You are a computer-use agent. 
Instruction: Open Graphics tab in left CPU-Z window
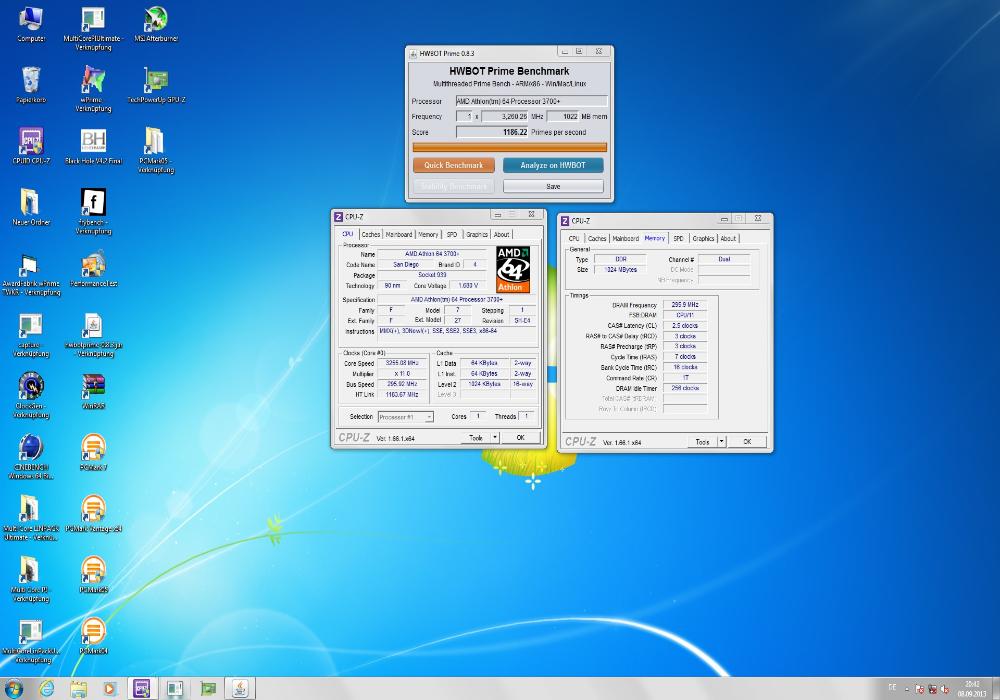[x=476, y=235]
